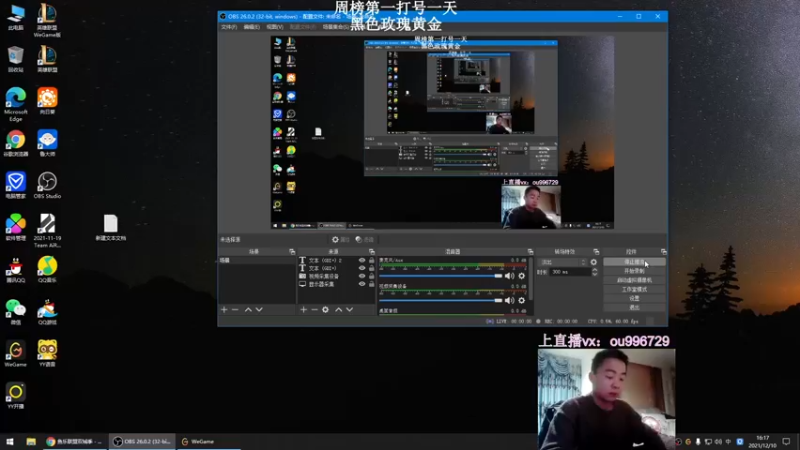
Task: Lock the 视频采集设备 source
Action: [x=371, y=276]
